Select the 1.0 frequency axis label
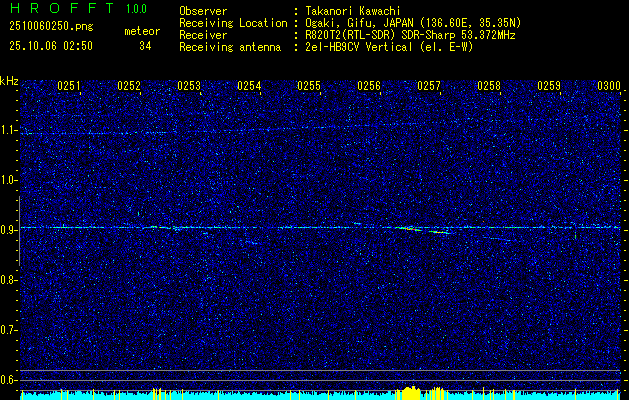 pos(9,180)
